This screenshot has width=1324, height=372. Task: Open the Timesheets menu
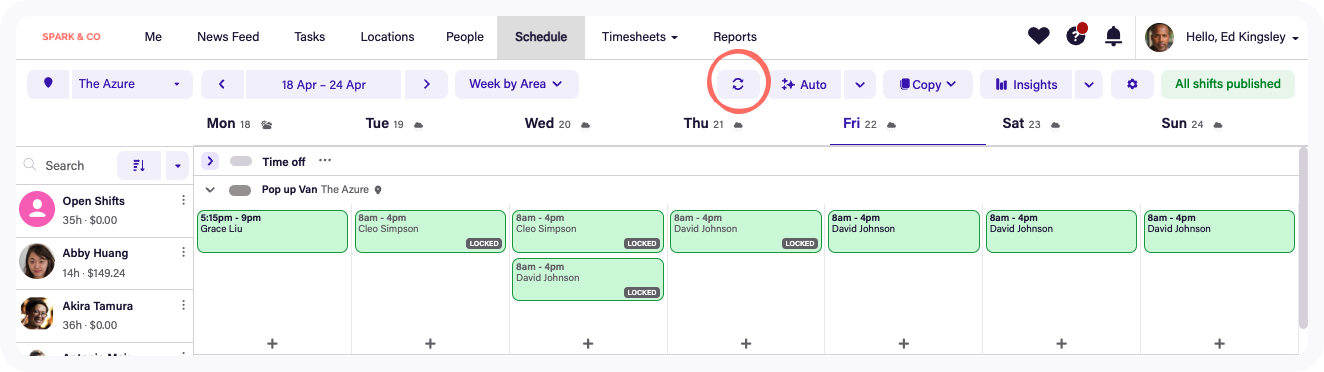pos(640,37)
